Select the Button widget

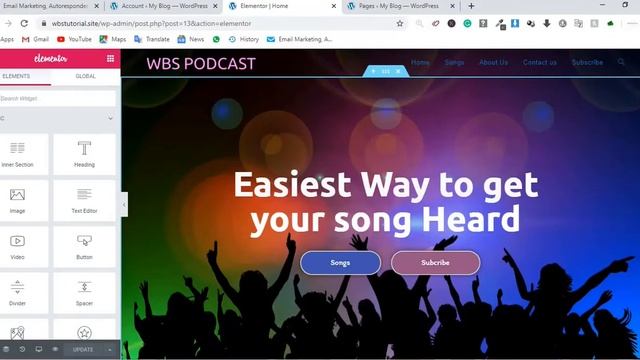pos(84,247)
